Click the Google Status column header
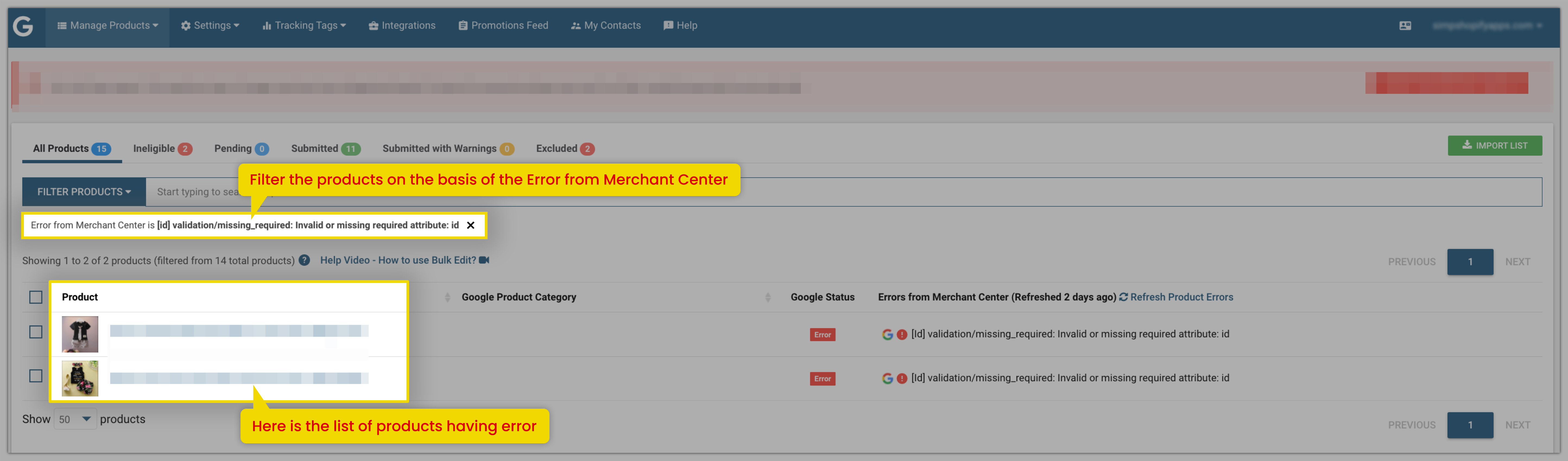The width and height of the screenshot is (1568, 461). (x=822, y=297)
